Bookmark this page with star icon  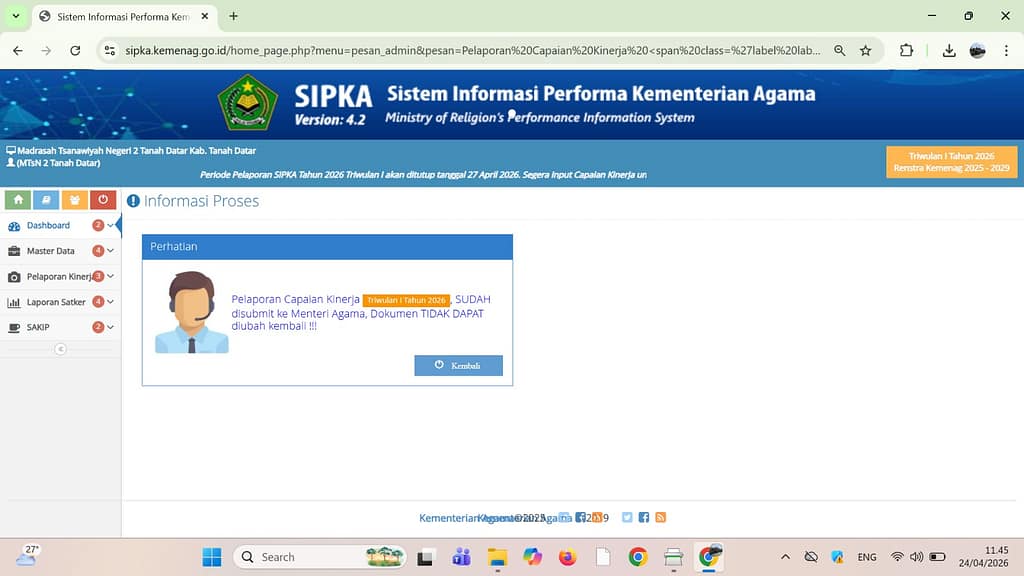[866, 50]
